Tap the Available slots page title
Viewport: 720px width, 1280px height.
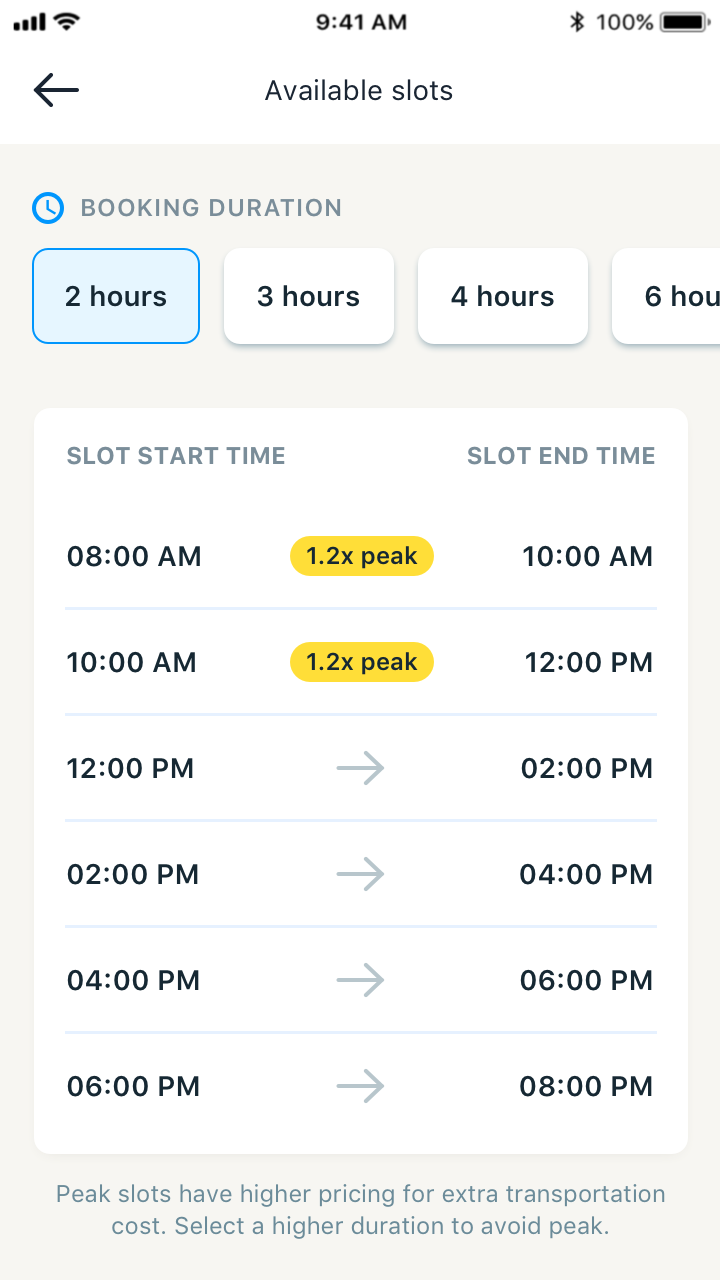[359, 91]
